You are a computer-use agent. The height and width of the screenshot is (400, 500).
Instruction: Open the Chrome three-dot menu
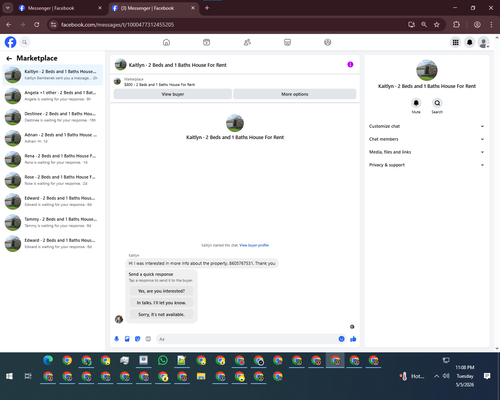click(491, 25)
